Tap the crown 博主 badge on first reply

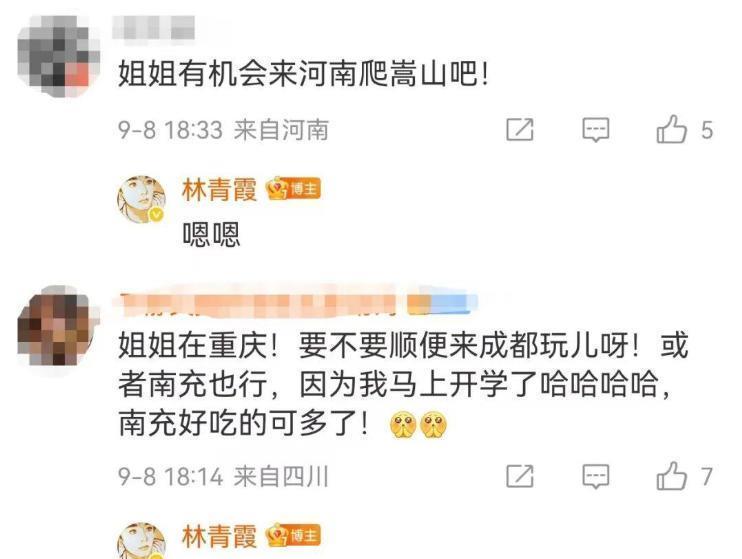pyautogui.click(x=293, y=189)
